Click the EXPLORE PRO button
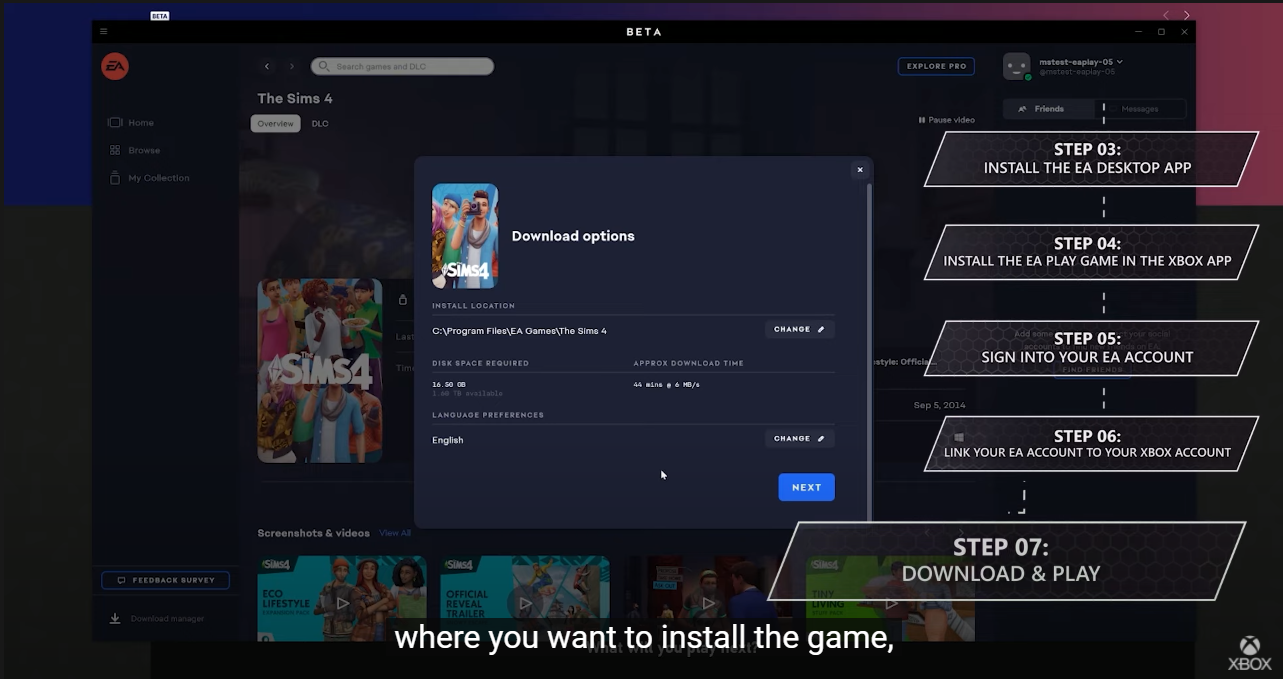 [x=936, y=66]
